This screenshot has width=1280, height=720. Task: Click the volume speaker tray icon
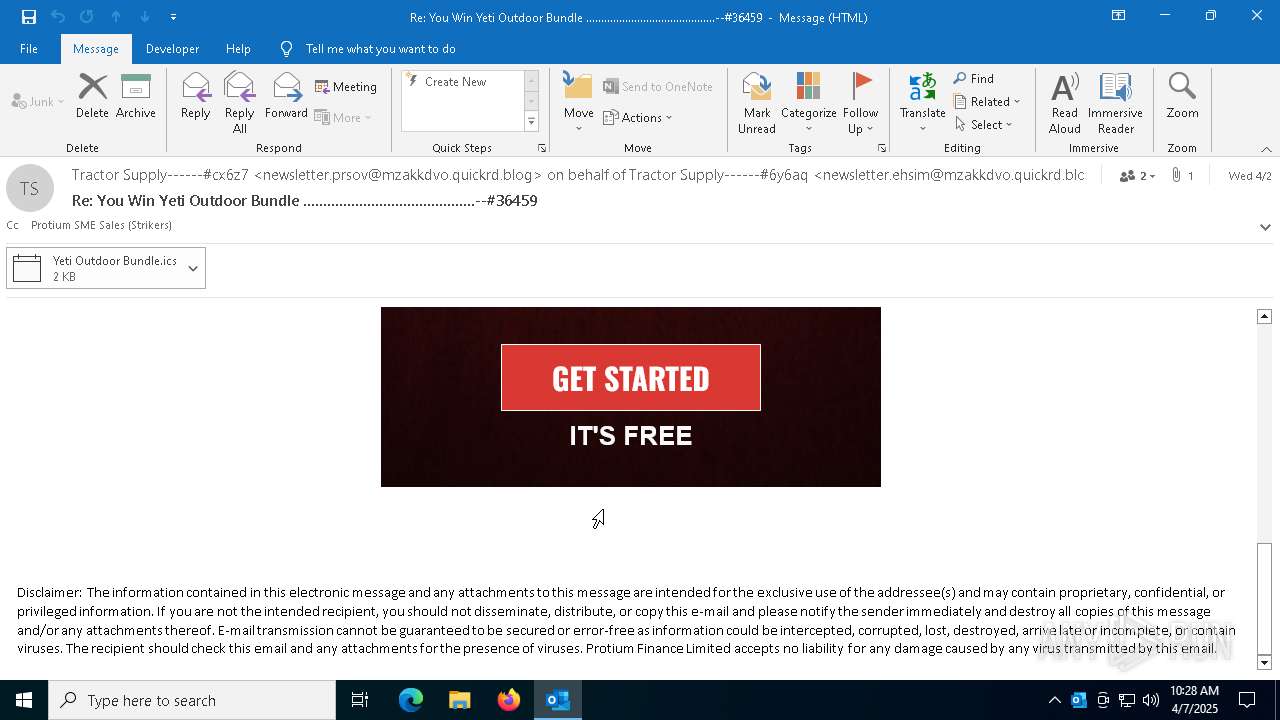[x=1151, y=700]
